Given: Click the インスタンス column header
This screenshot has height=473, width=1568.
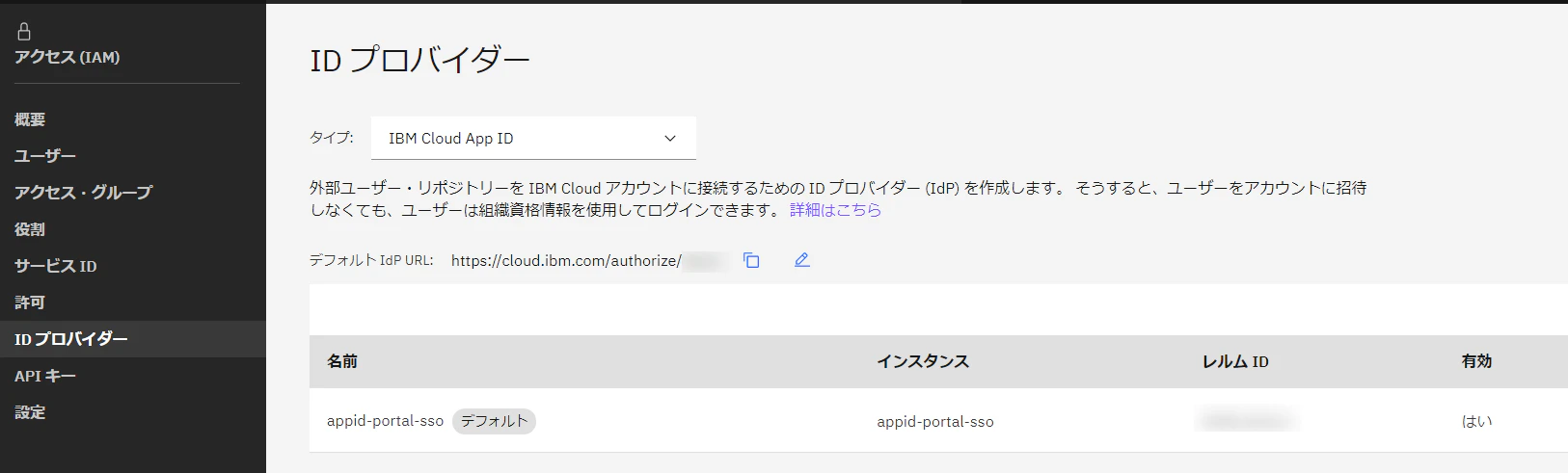Looking at the screenshot, I should (x=923, y=361).
